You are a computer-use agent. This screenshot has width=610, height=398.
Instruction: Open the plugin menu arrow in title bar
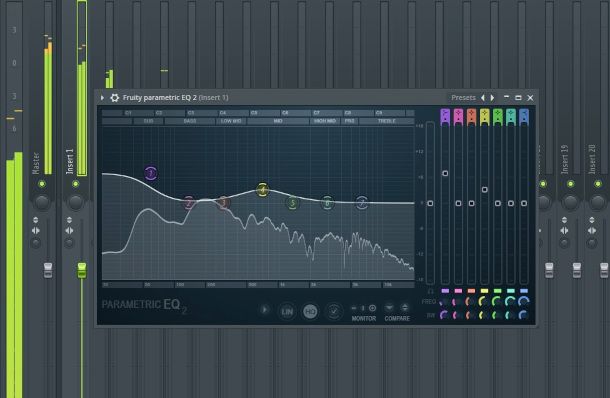[102, 98]
